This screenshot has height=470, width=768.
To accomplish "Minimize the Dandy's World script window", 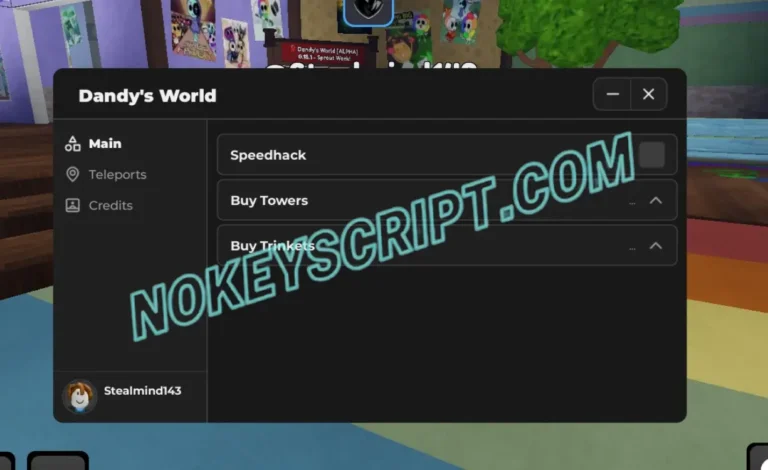I will click(x=612, y=94).
